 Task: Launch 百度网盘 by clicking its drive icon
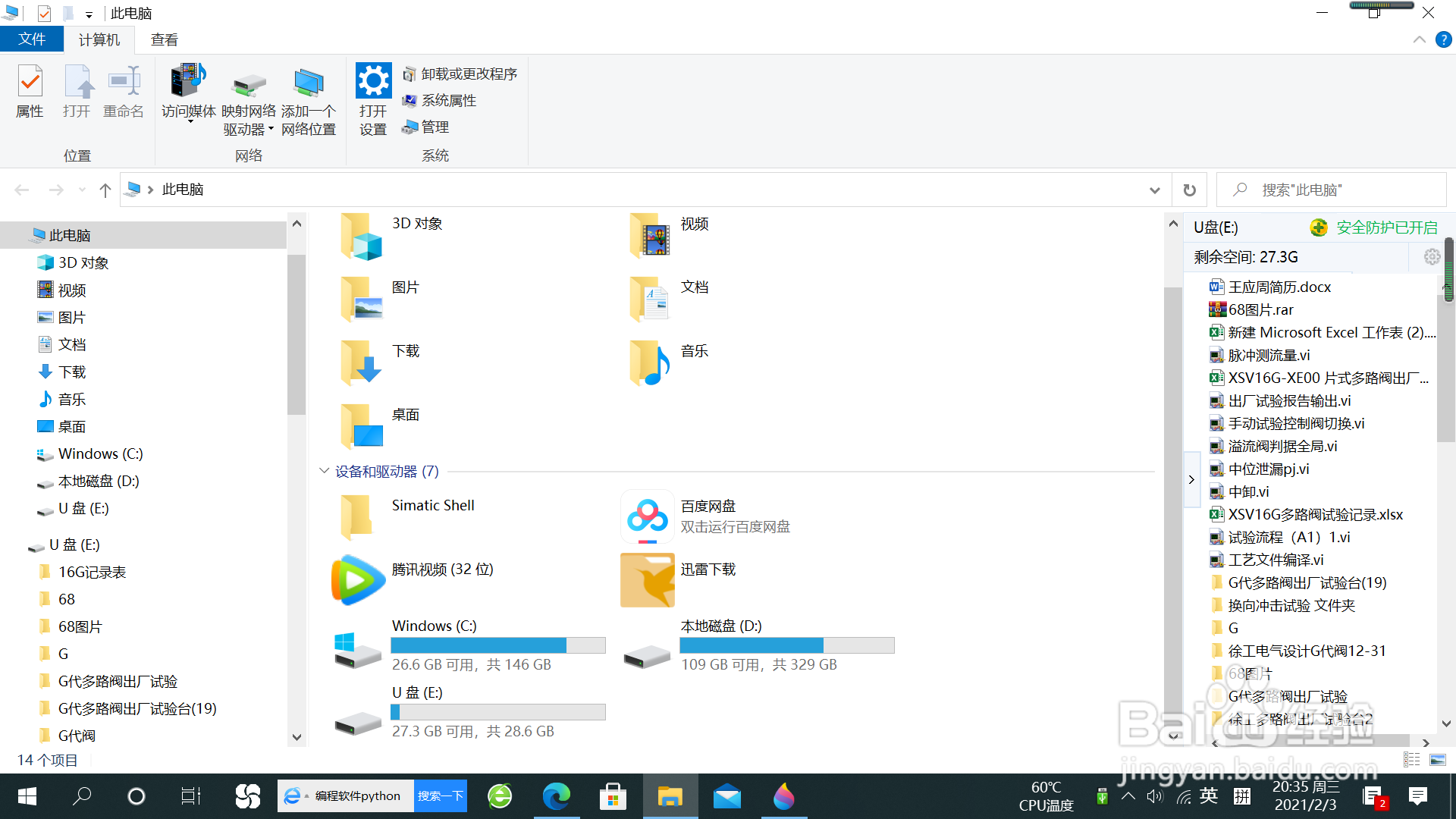(646, 516)
